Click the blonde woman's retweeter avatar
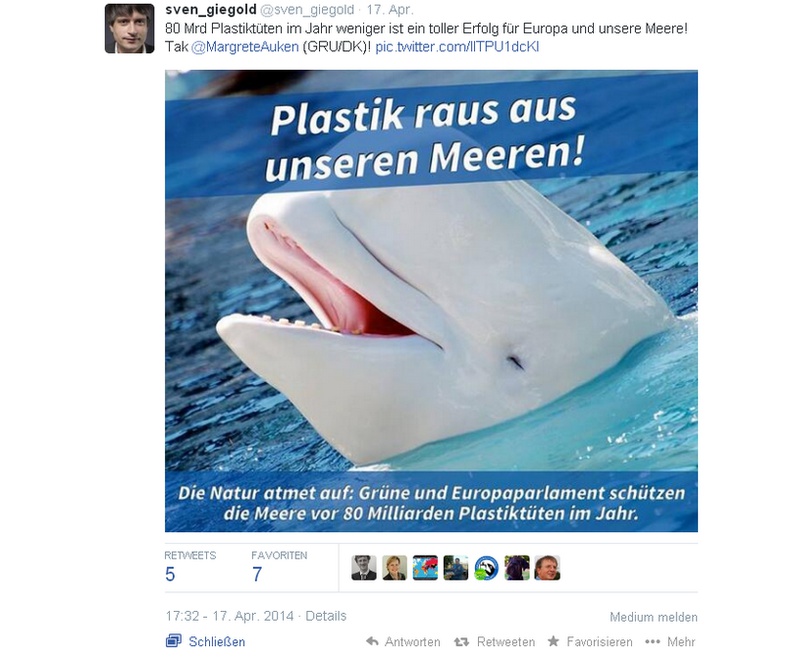 394,567
